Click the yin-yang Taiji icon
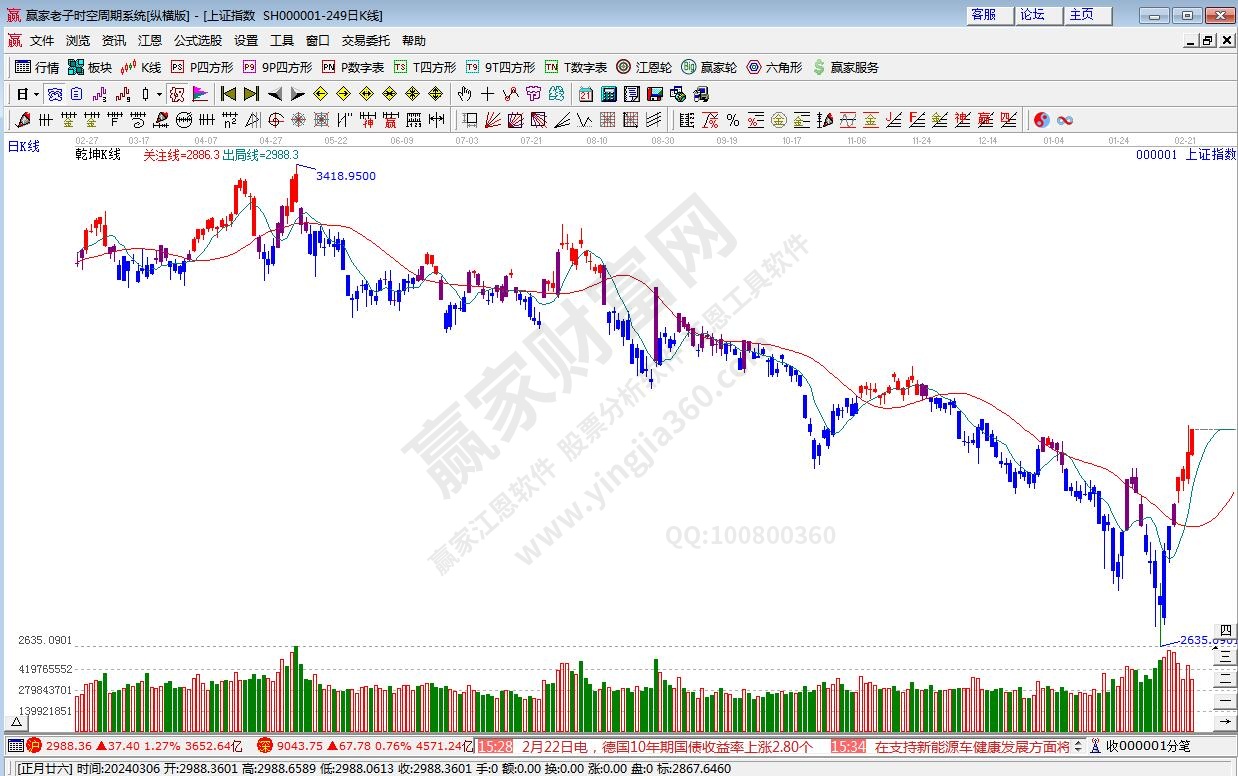 (1041, 120)
